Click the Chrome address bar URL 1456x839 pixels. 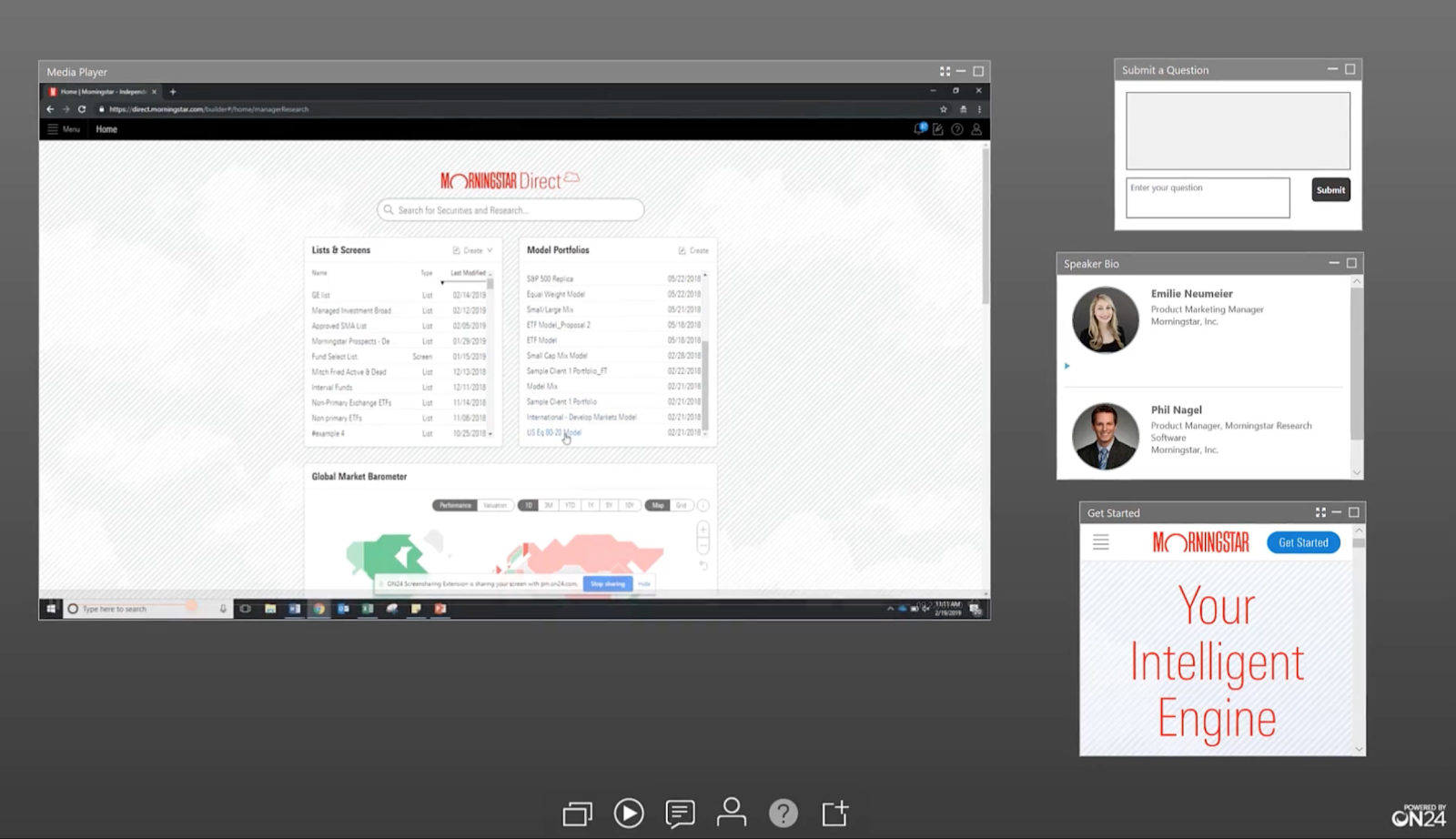[209, 109]
